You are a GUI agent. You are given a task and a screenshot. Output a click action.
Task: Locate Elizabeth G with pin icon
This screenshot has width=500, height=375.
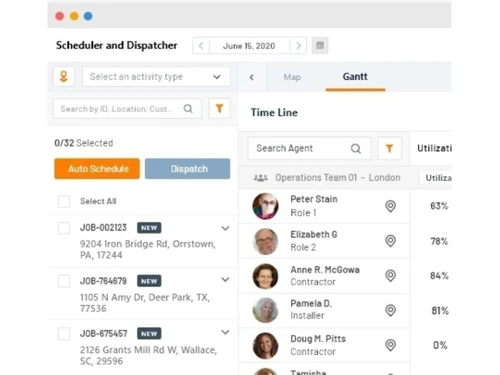(x=390, y=241)
